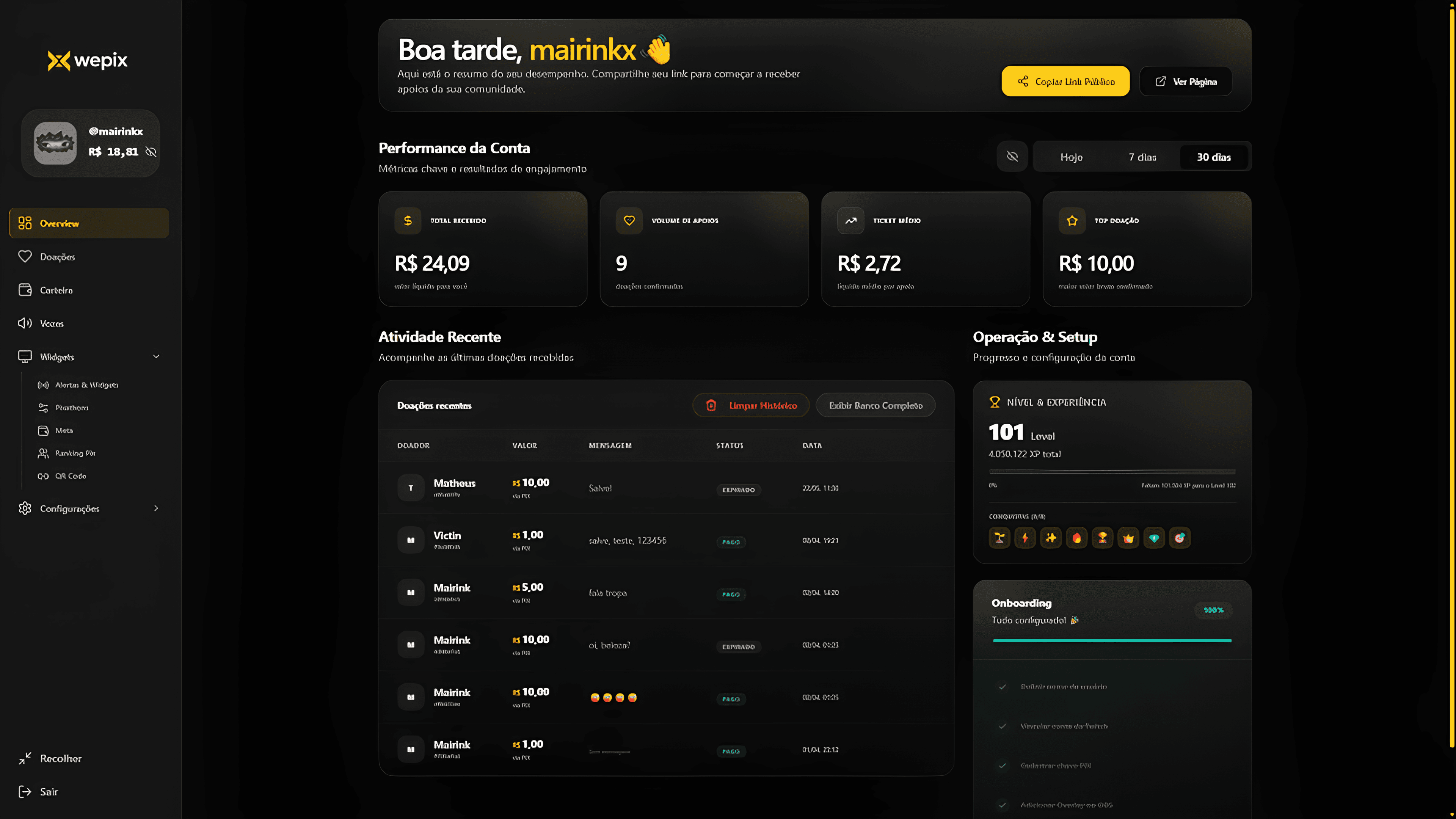The height and width of the screenshot is (819, 1456).
Task: Select the sprout achievement badge
Action: tap(999, 538)
